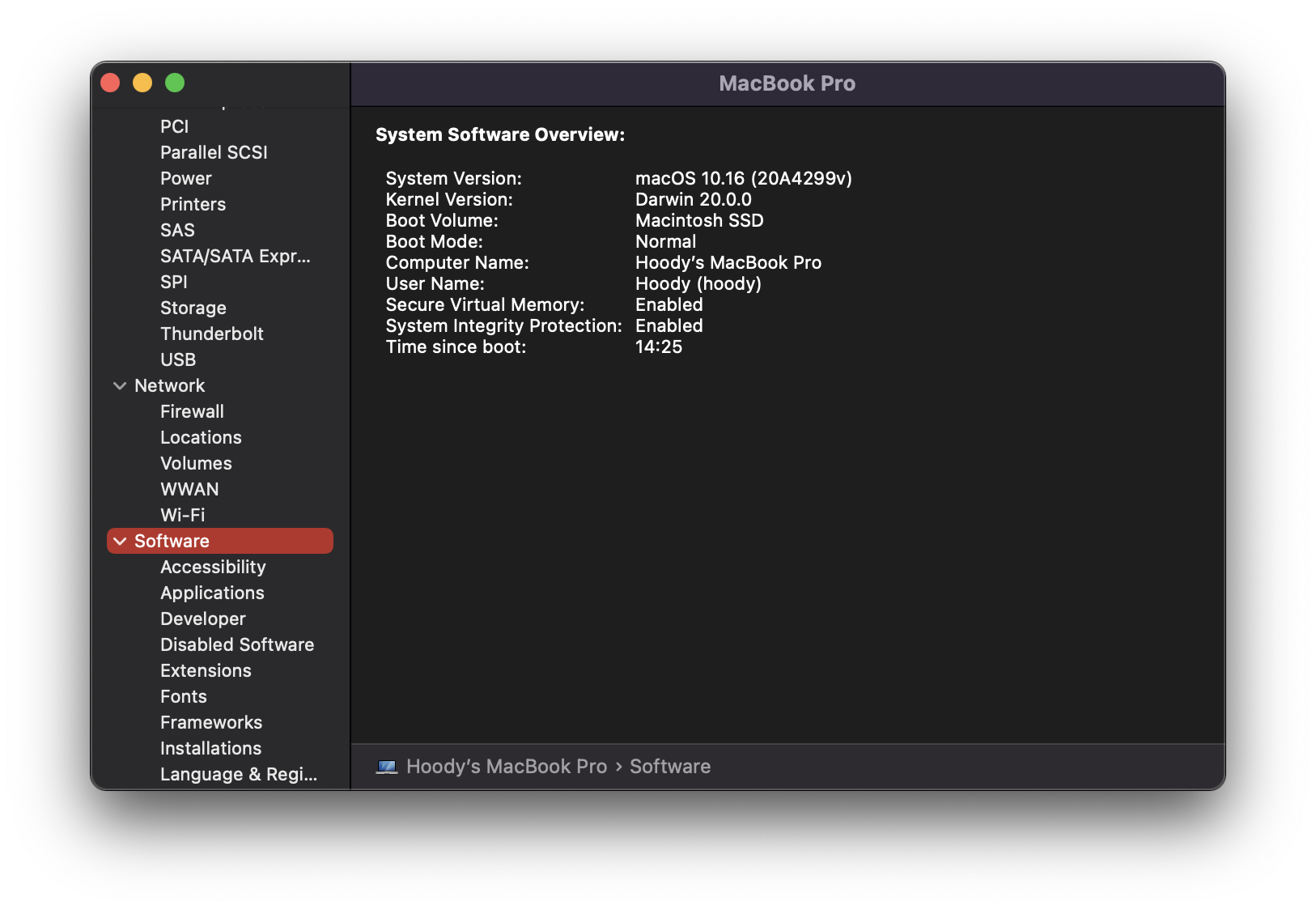Select Parallel SCSI in the sidebar

coord(214,152)
